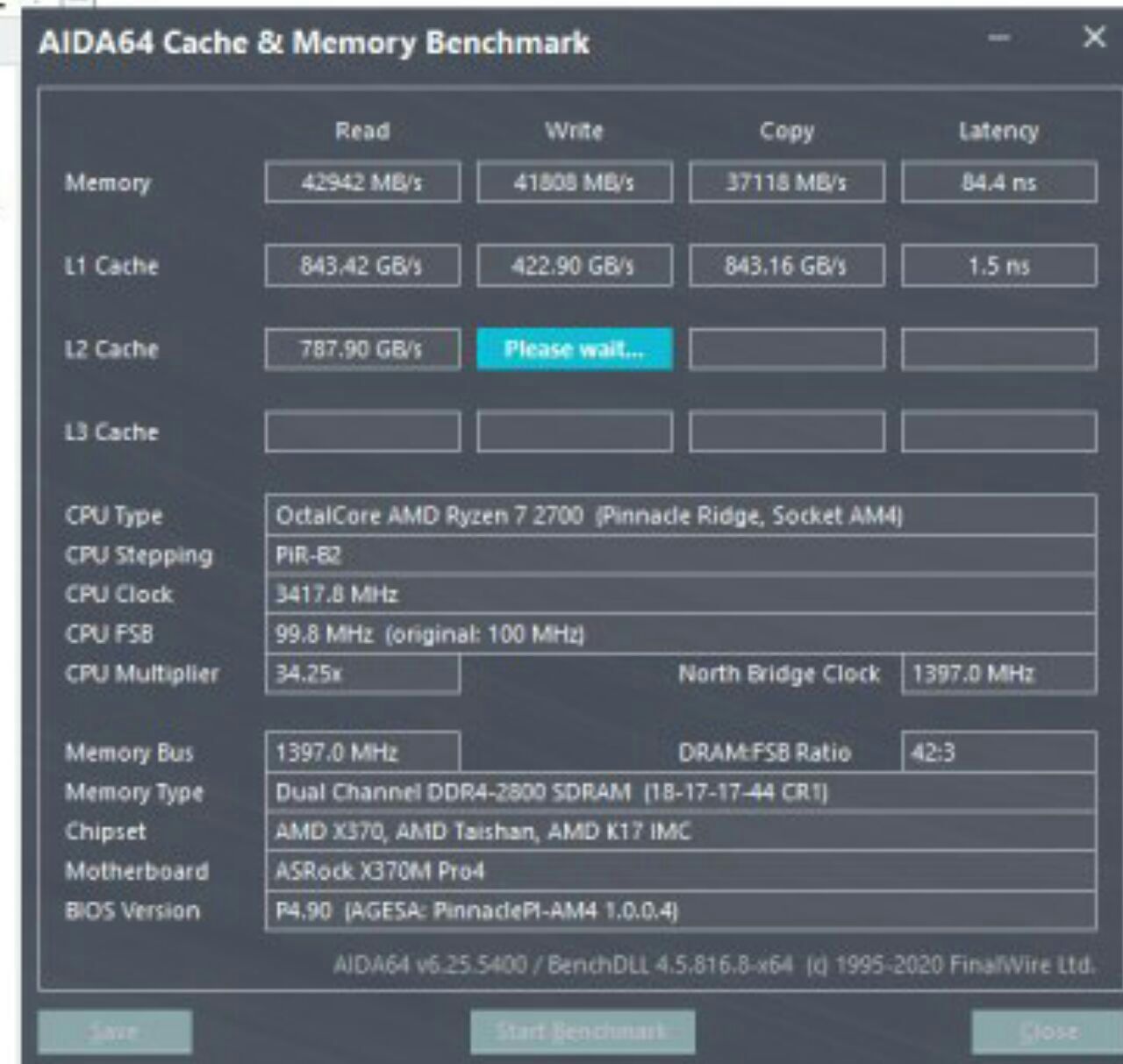Click the AIDA64 v6.25.5400 version footer text
The height and width of the screenshot is (1064, 1123).
[714, 966]
